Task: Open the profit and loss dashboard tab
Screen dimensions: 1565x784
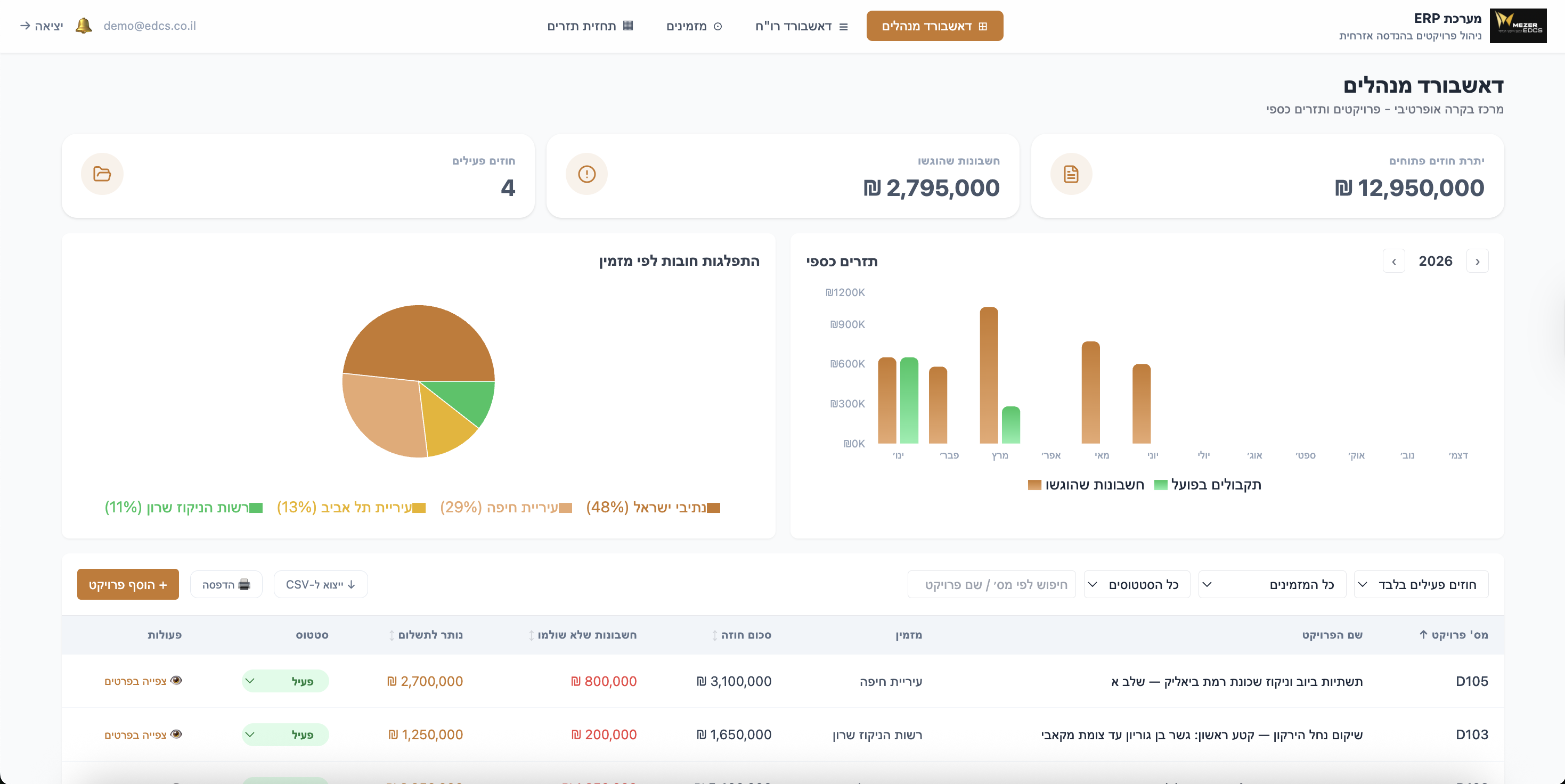Action: pyautogui.click(x=801, y=26)
